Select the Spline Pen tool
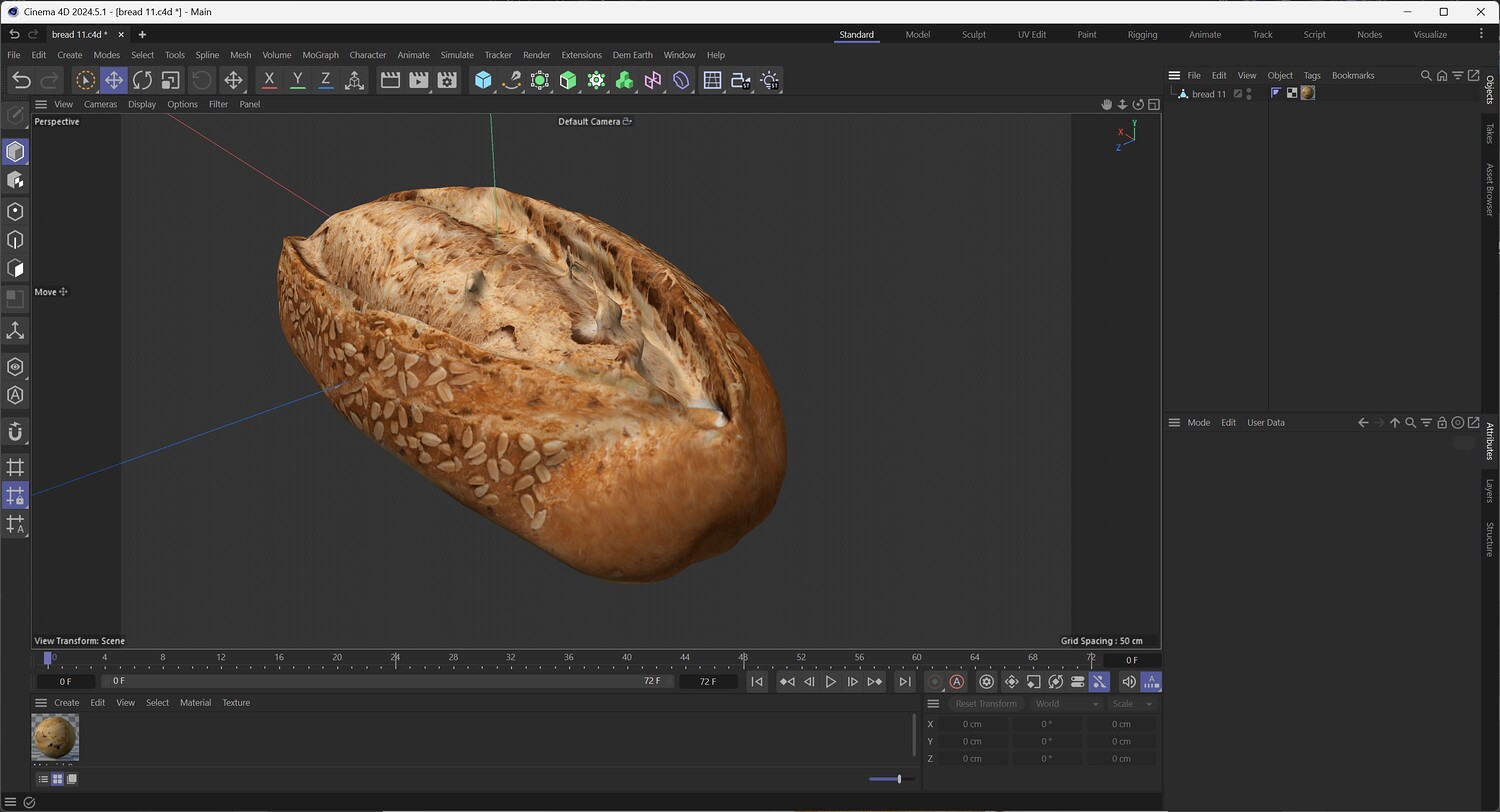Viewport: 1500px width, 812px height. [511, 80]
